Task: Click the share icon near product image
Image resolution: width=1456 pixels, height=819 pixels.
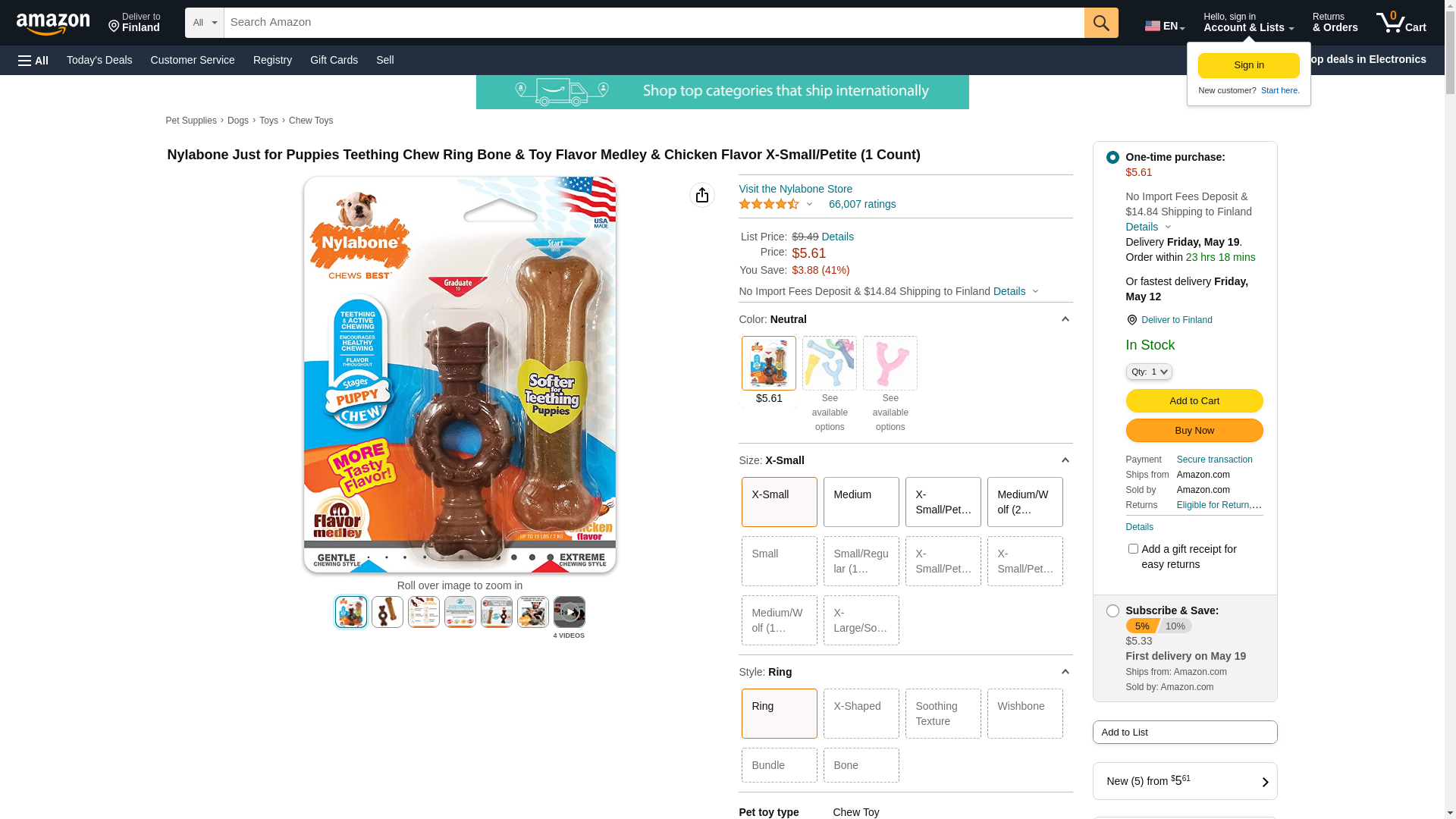Action: coord(702,195)
